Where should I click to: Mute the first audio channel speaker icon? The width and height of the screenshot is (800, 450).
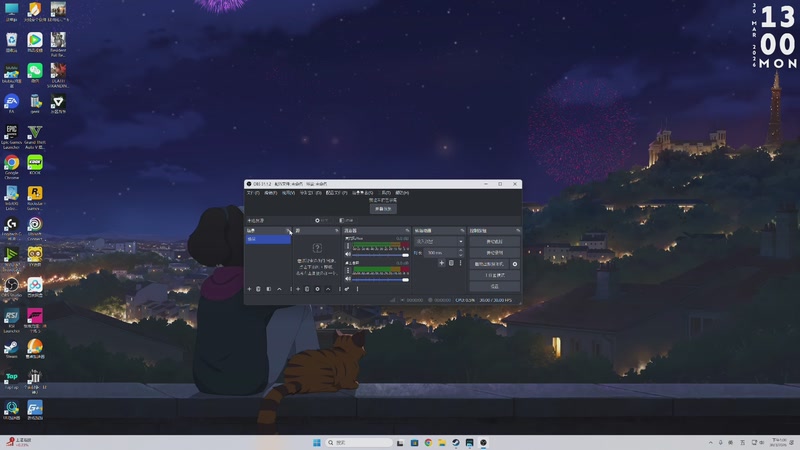point(348,254)
